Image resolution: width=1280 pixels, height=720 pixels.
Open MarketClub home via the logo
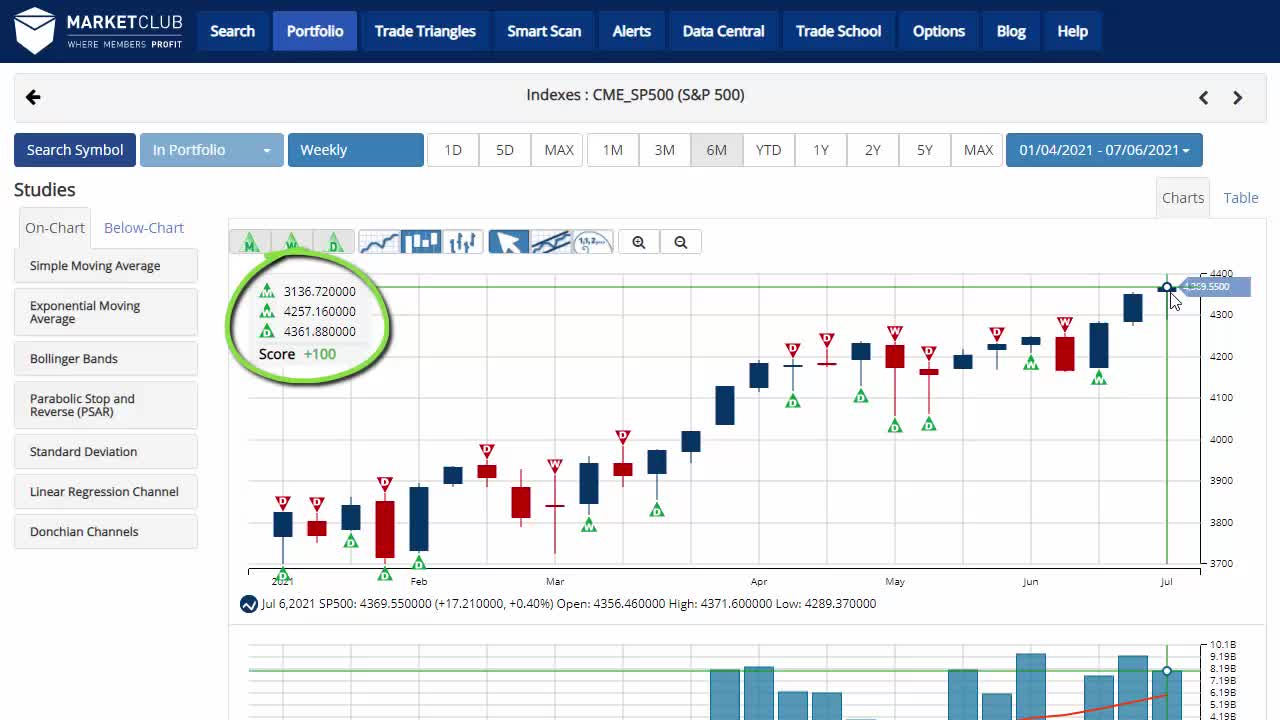click(98, 30)
